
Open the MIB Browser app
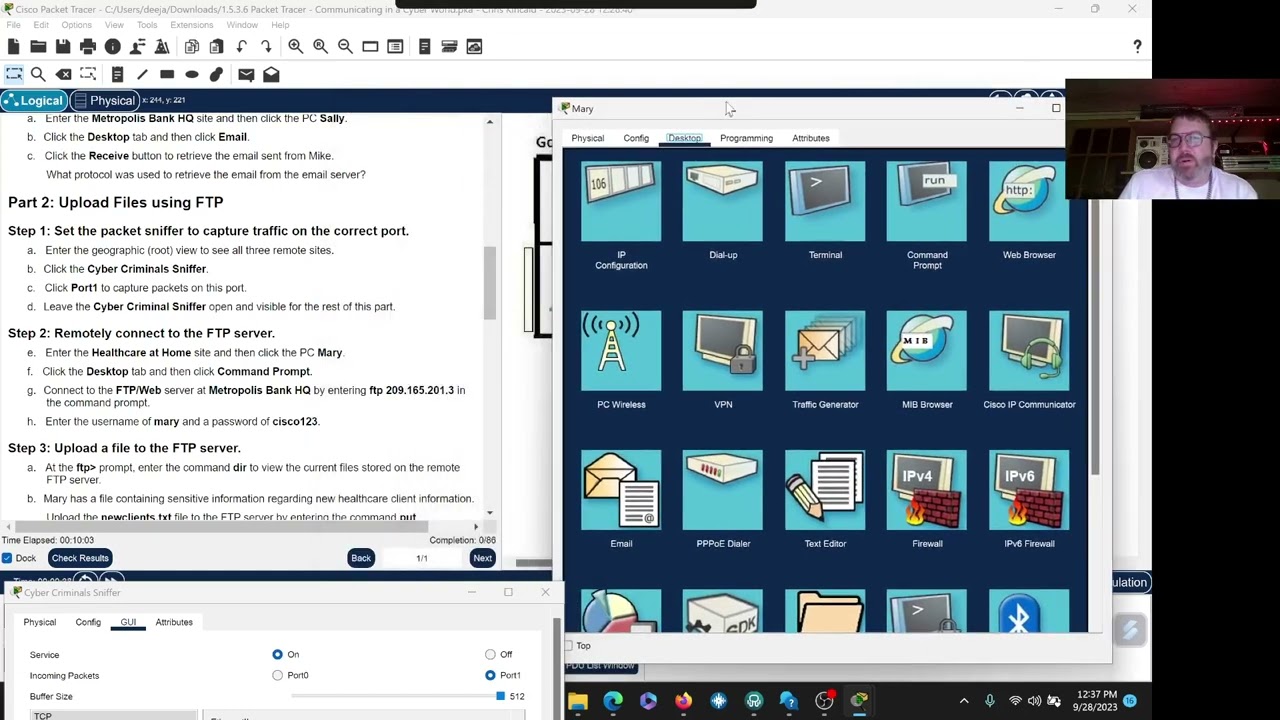point(927,351)
